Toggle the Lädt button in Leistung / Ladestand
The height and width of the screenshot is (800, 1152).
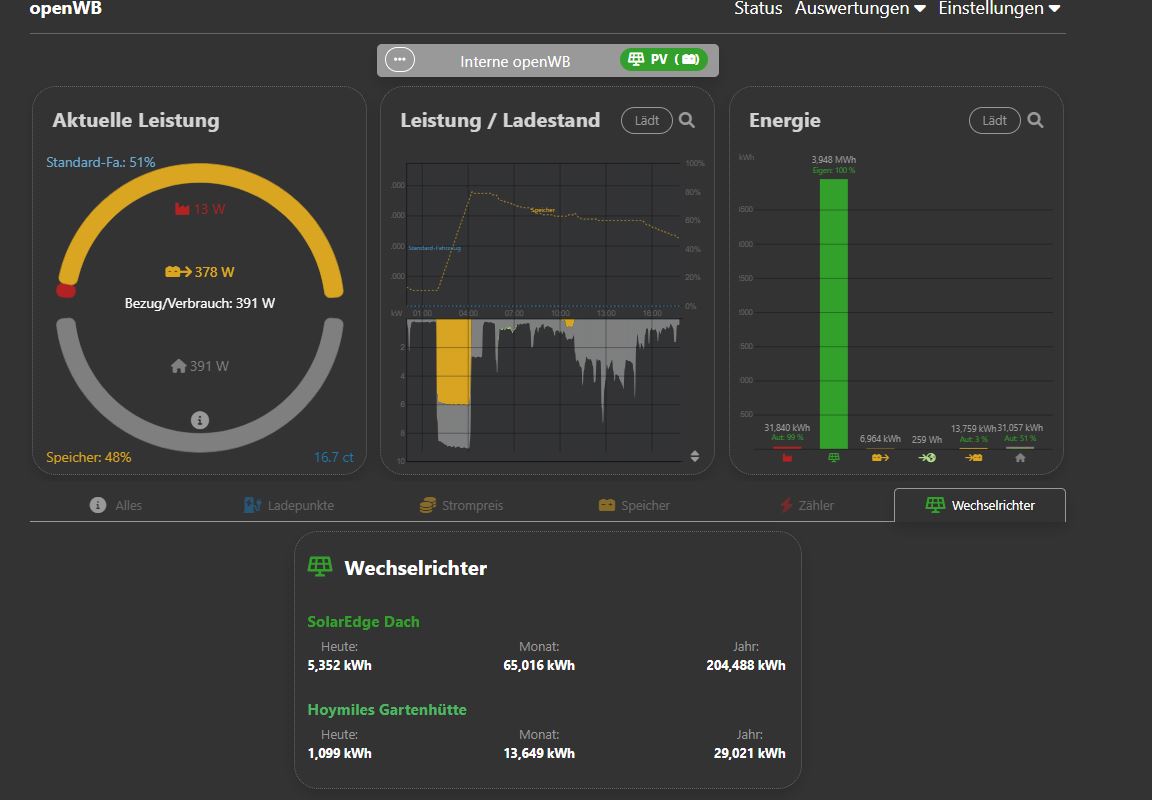tap(647, 120)
